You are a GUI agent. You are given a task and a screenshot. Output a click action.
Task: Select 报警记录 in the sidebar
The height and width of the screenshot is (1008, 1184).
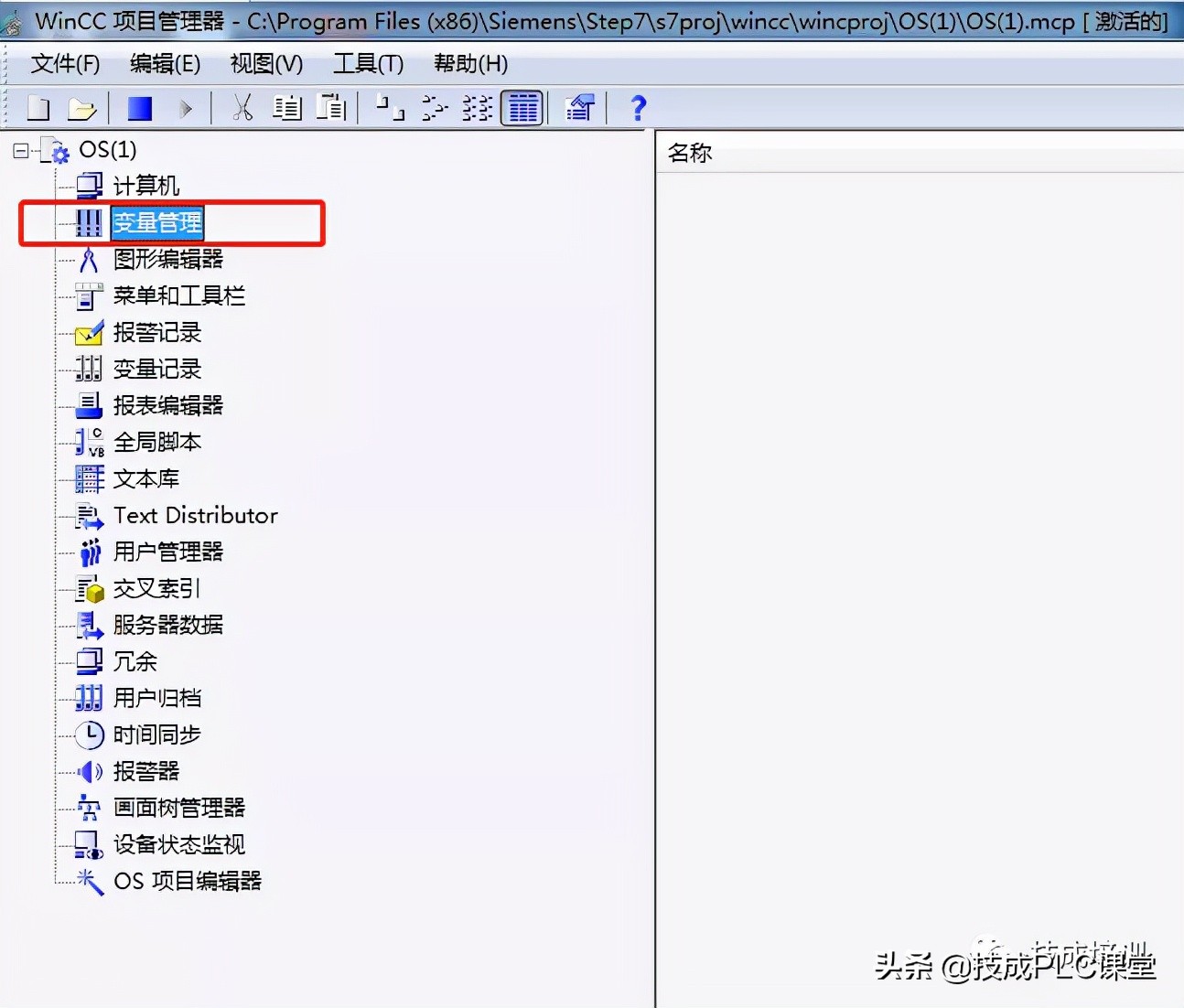coord(156,332)
